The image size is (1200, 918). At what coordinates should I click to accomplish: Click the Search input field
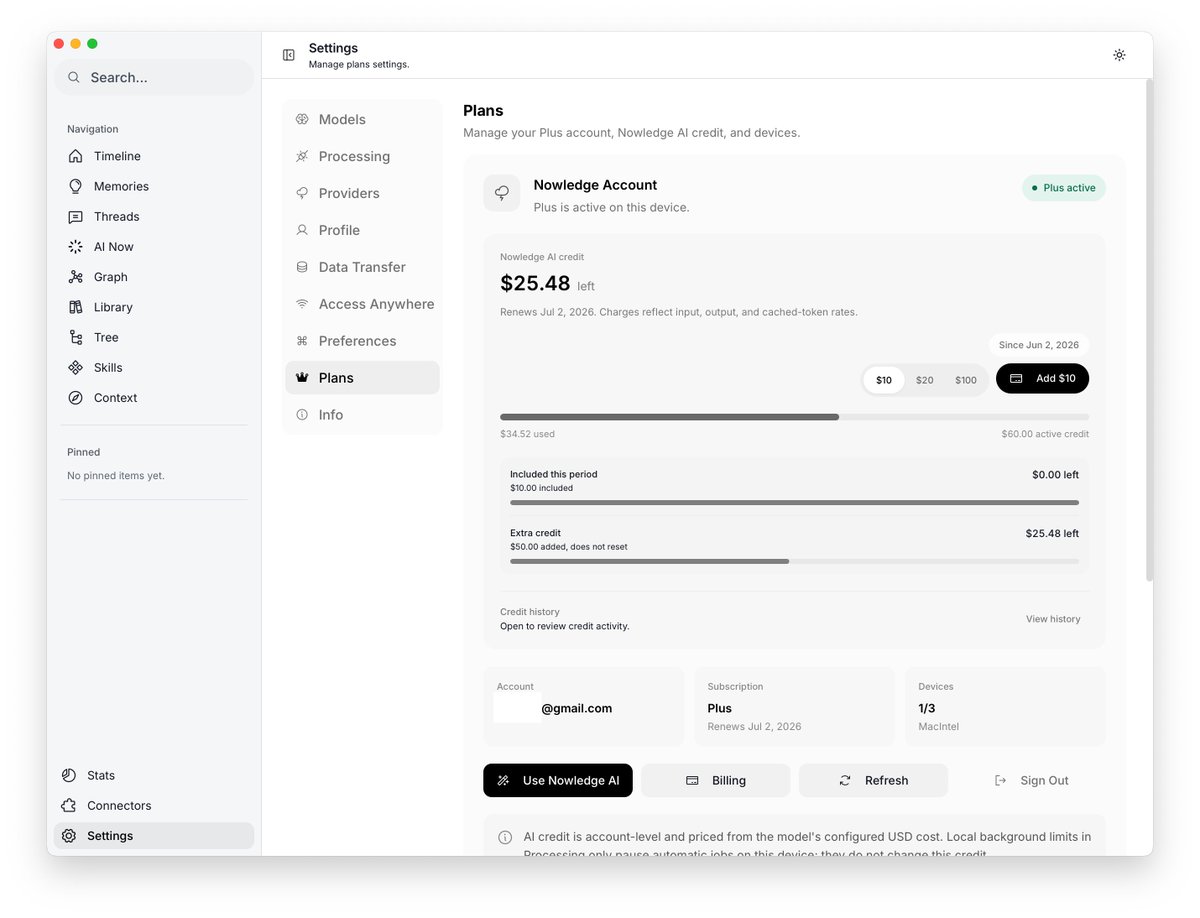click(x=154, y=77)
